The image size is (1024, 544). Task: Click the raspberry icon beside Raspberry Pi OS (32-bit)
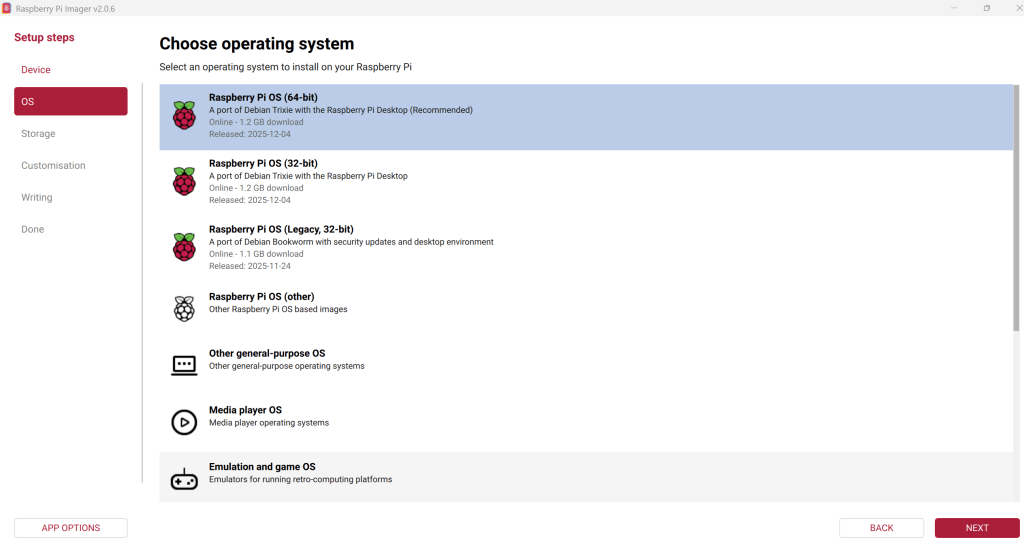tap(184, 181)
